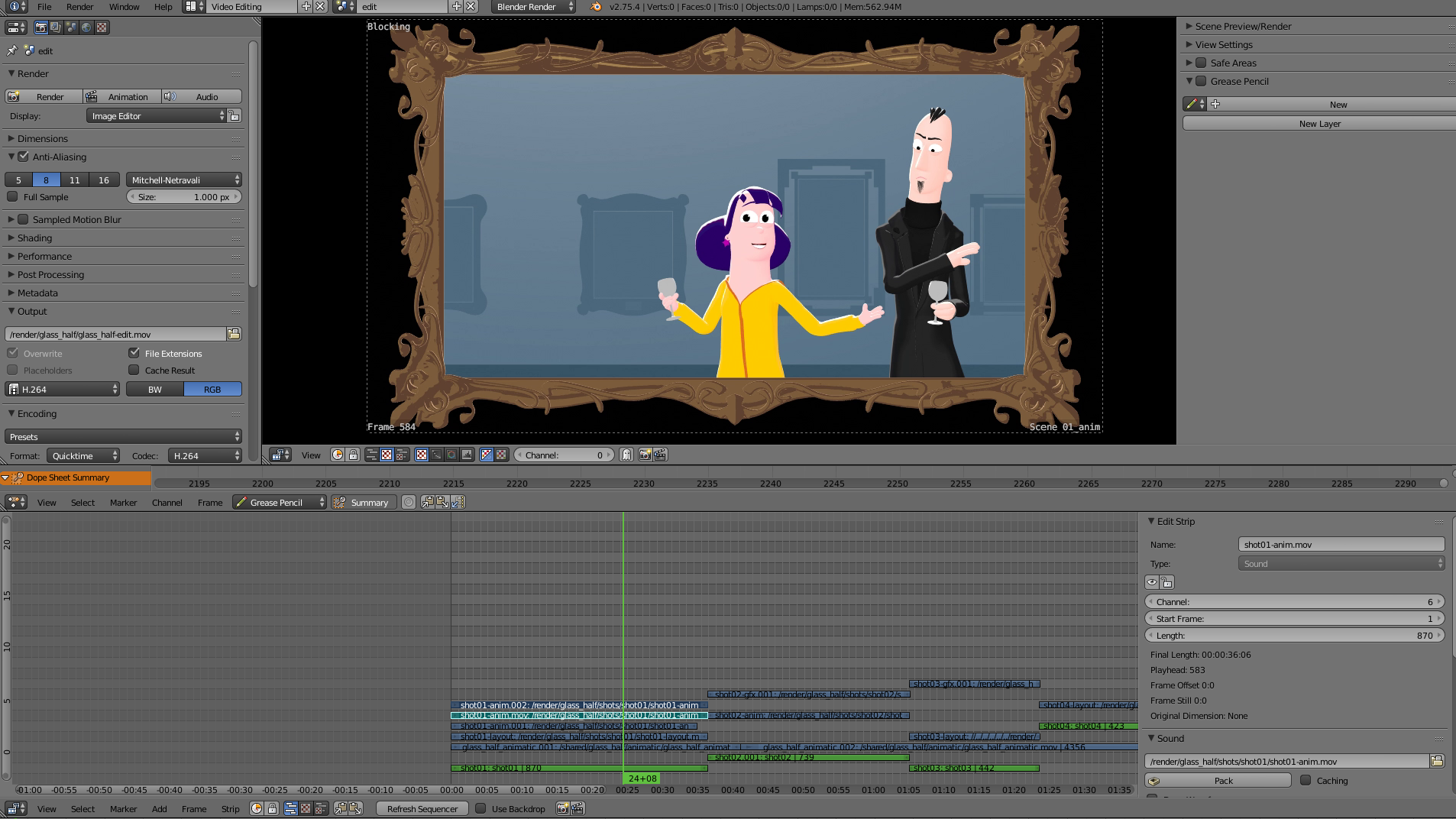
Task: Expand the Dimensions panel
Action: point(43,139)
